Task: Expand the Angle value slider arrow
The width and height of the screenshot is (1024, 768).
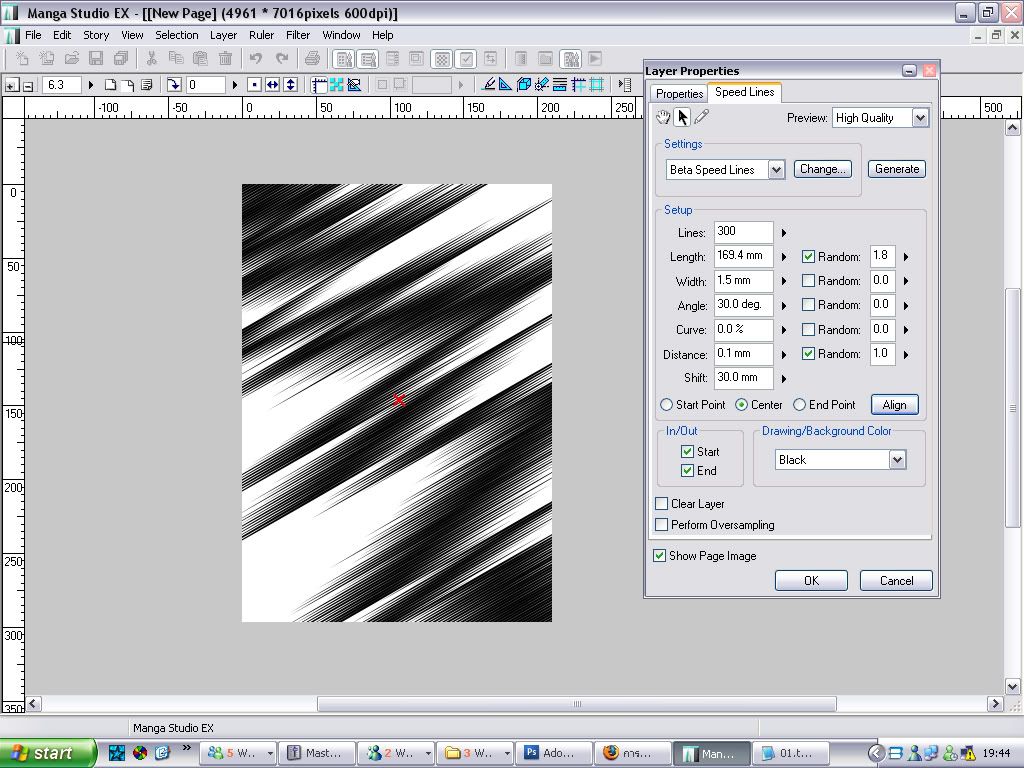Action: pyautogui.click(x=784, y=306)
